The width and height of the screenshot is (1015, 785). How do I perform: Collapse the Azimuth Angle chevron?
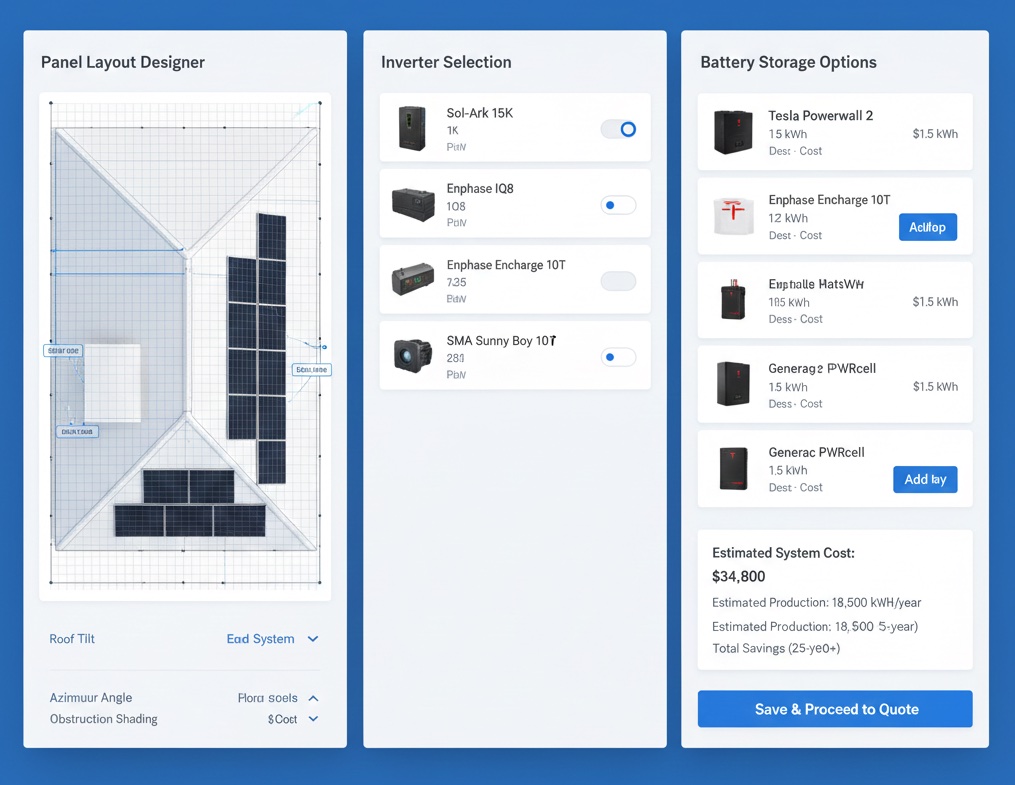(313, 698)
